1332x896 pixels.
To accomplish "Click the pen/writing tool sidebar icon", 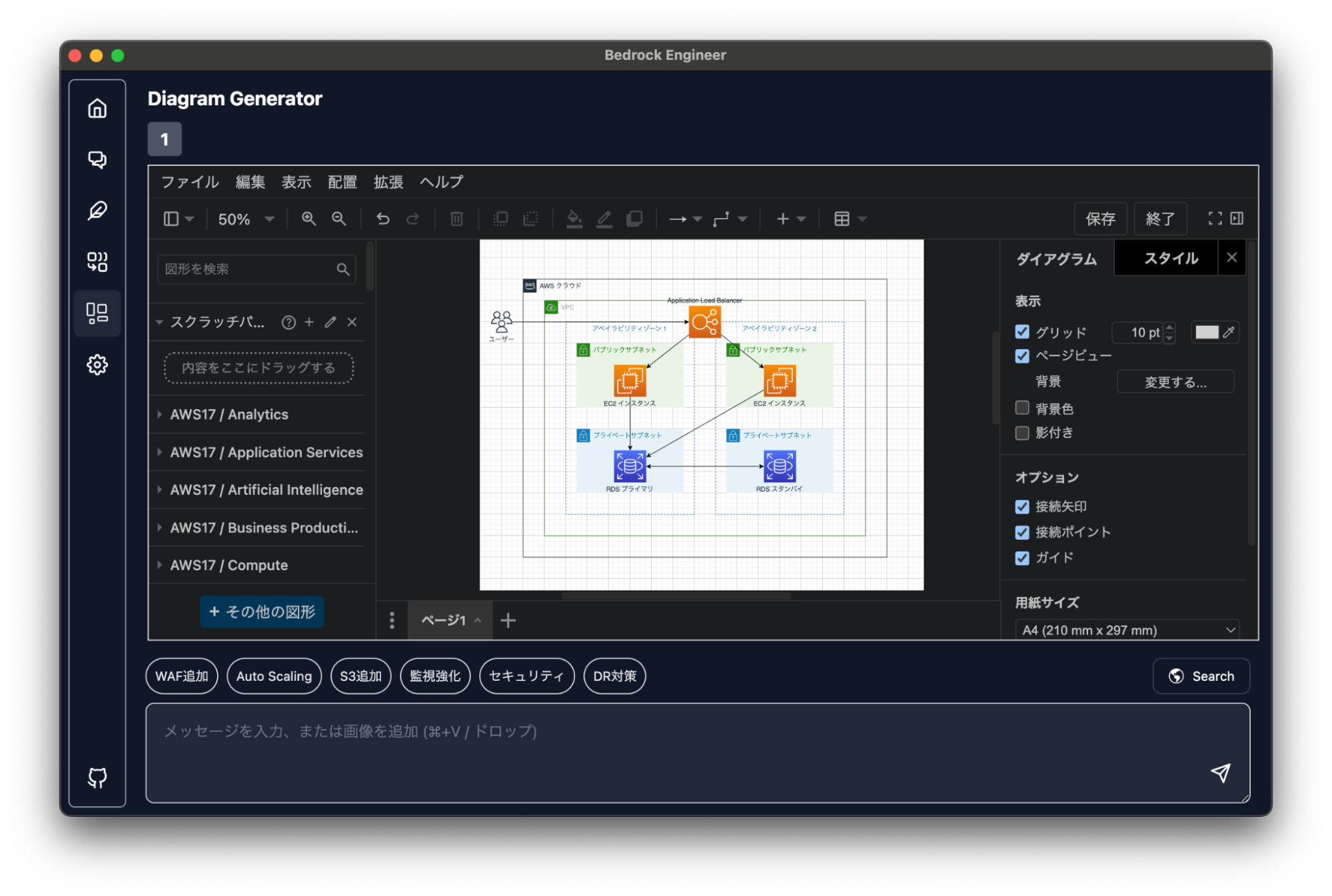I will [x=97, y=211].
